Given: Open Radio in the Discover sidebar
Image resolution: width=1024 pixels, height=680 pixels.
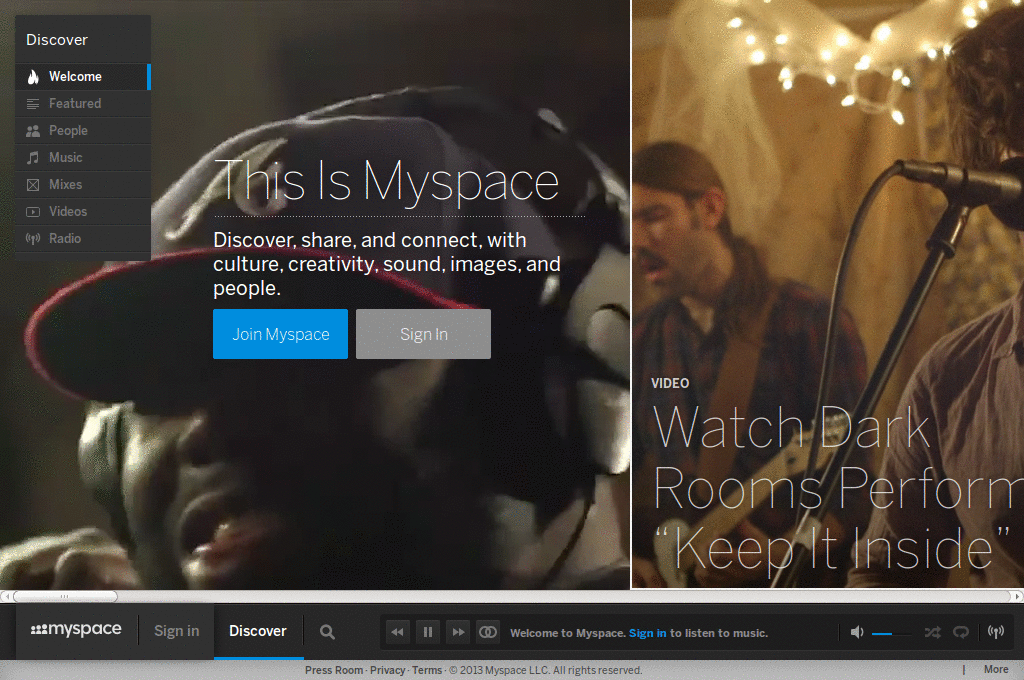Looking at the screenshot, I should (x=83, y=238).
